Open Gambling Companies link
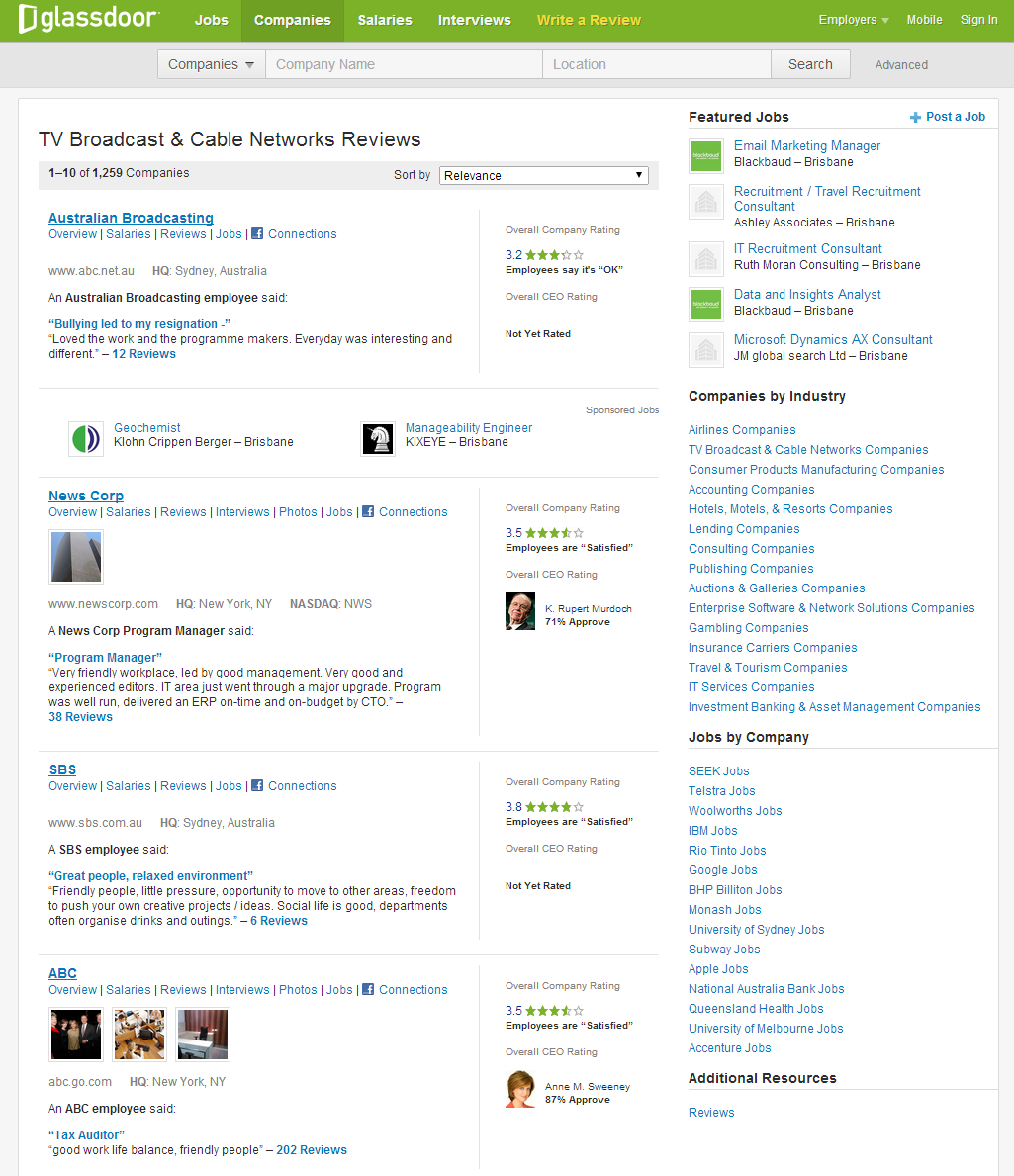The height and width of the screenshot is (1176, 1014). (749, 628)
